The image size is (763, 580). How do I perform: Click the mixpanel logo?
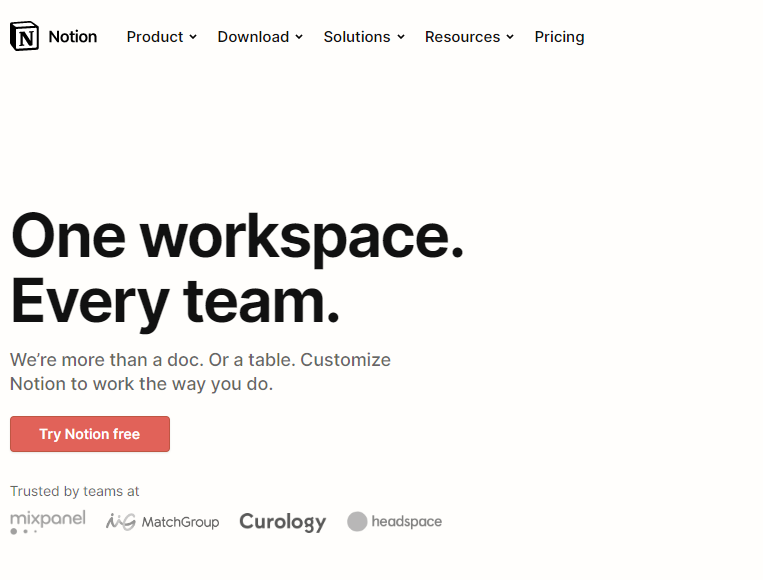click(x=48, y=522)
